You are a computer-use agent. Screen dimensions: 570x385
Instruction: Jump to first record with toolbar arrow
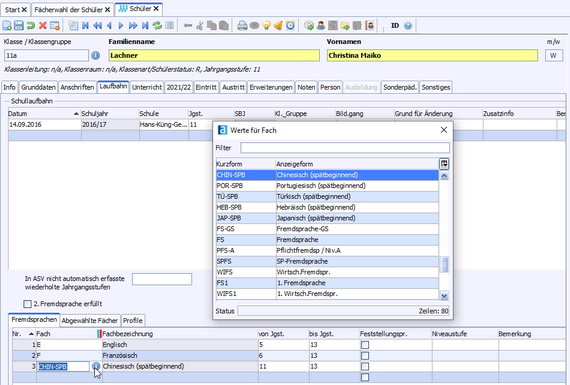click(x=85, y=25)
